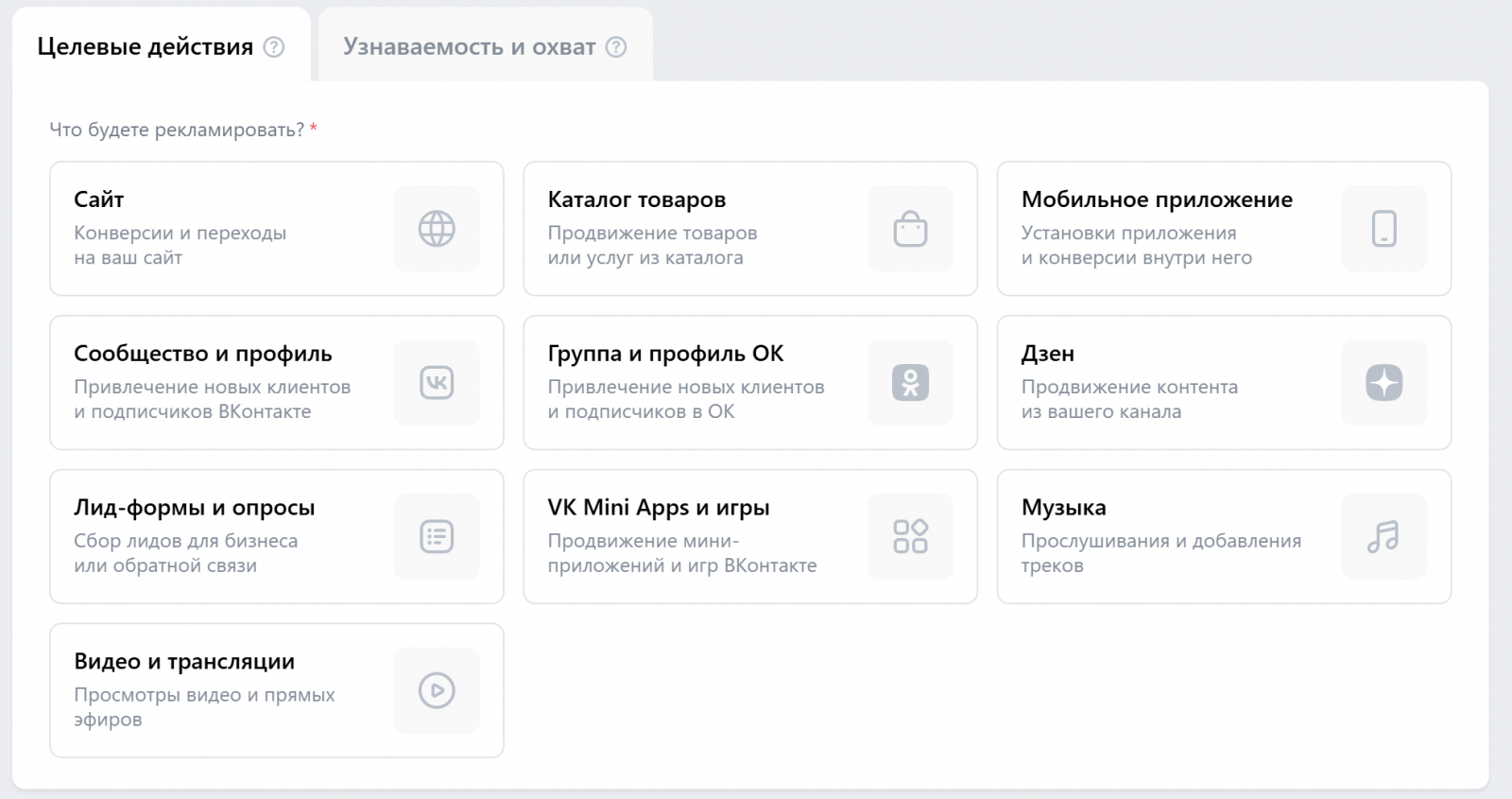This screenshot has width=1512, height=799.
Task: Click the Дзен star icon
Action: coord(1383,383)
